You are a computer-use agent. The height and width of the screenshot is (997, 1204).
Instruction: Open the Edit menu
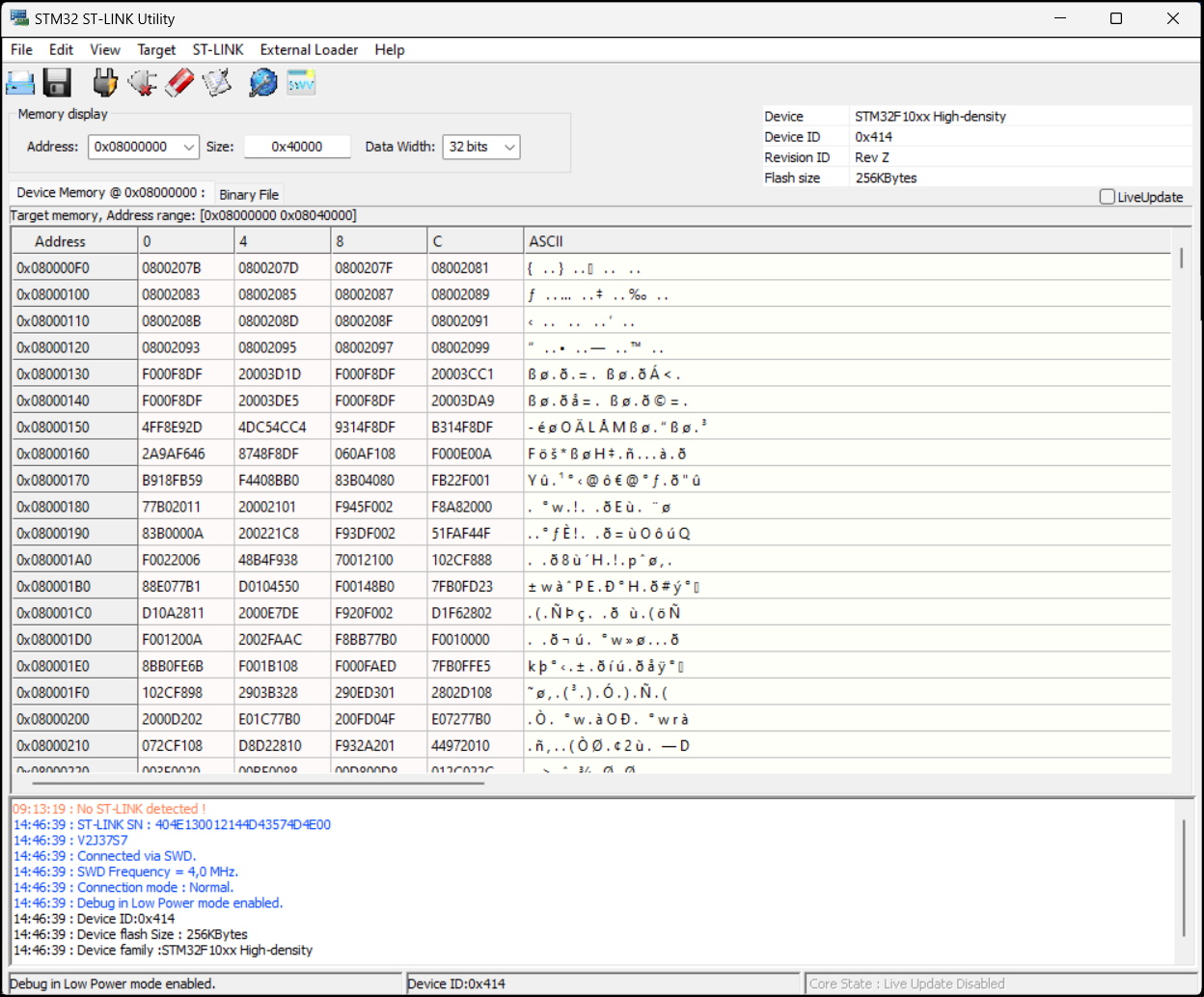click(61, 50)
